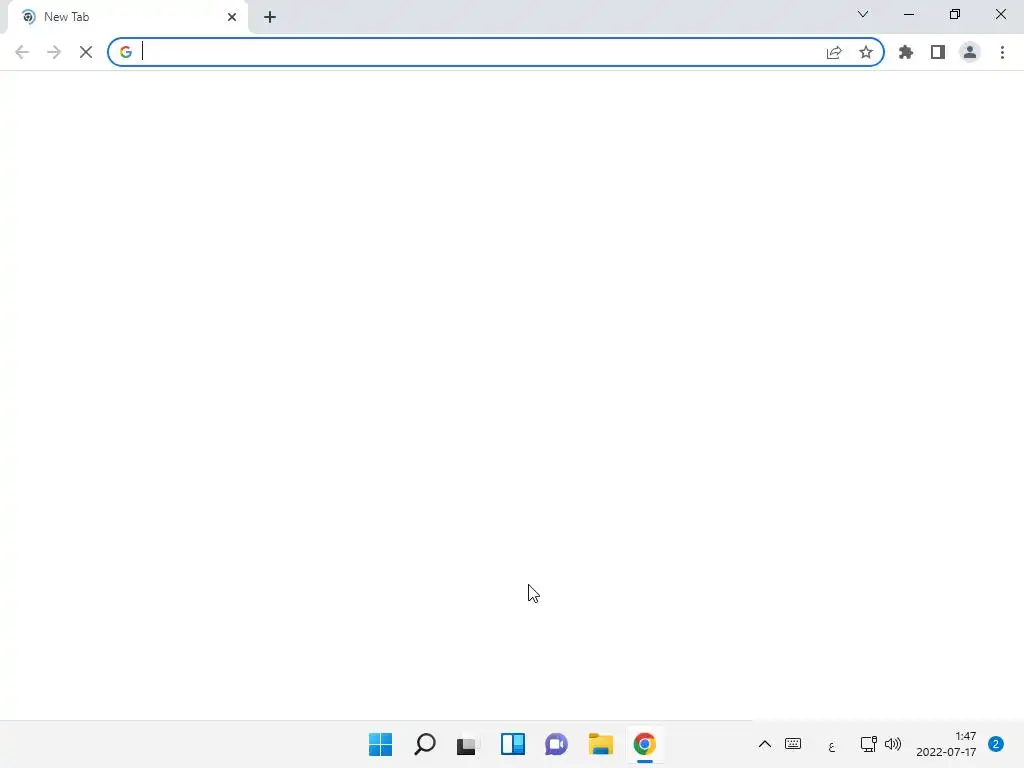Share this page icon
The width and height of the screenshot is (1024, 768).
click(834, 52)
